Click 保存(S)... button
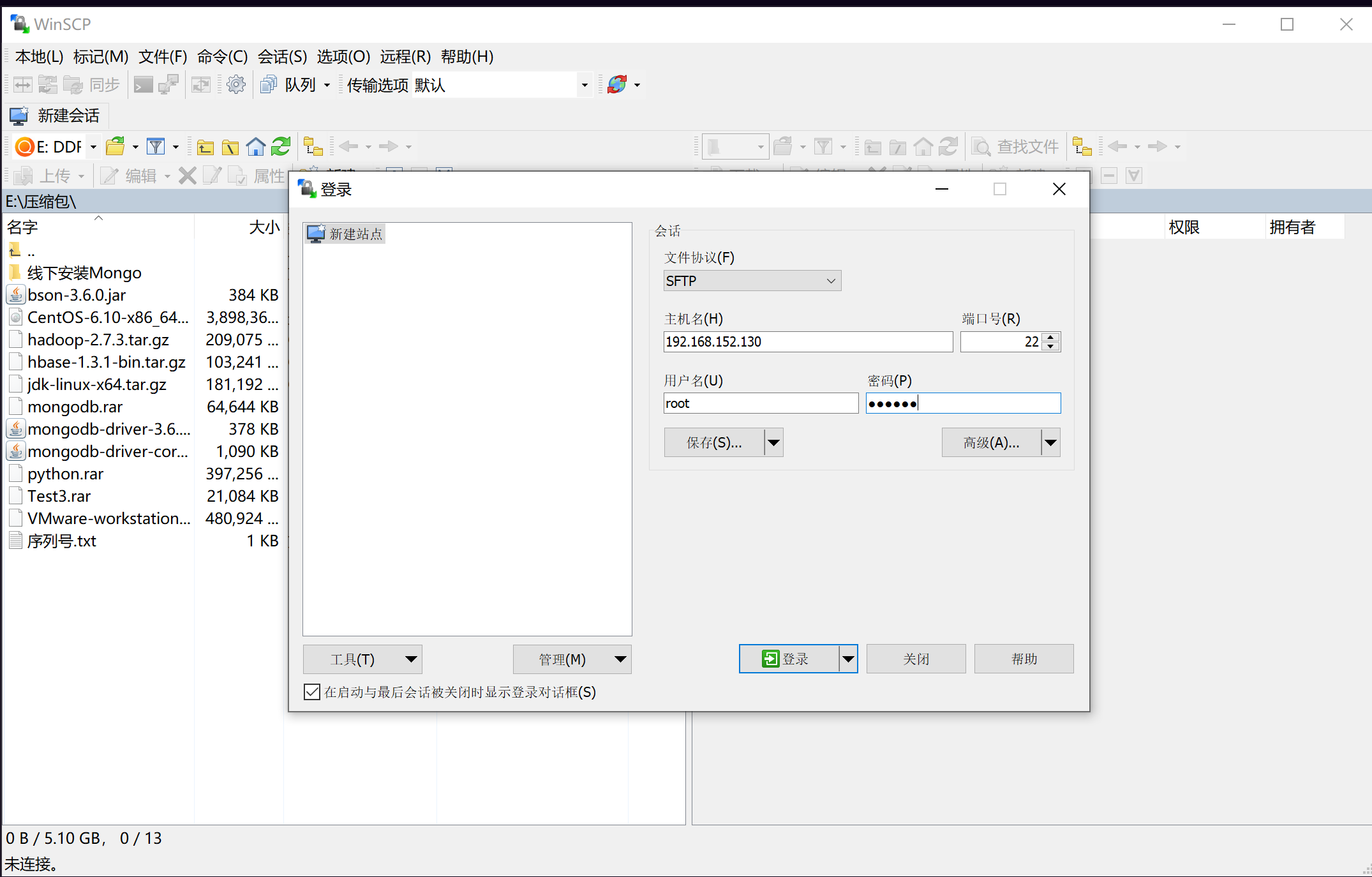This screenshot has height=877, width=1372. pos(714,442)
